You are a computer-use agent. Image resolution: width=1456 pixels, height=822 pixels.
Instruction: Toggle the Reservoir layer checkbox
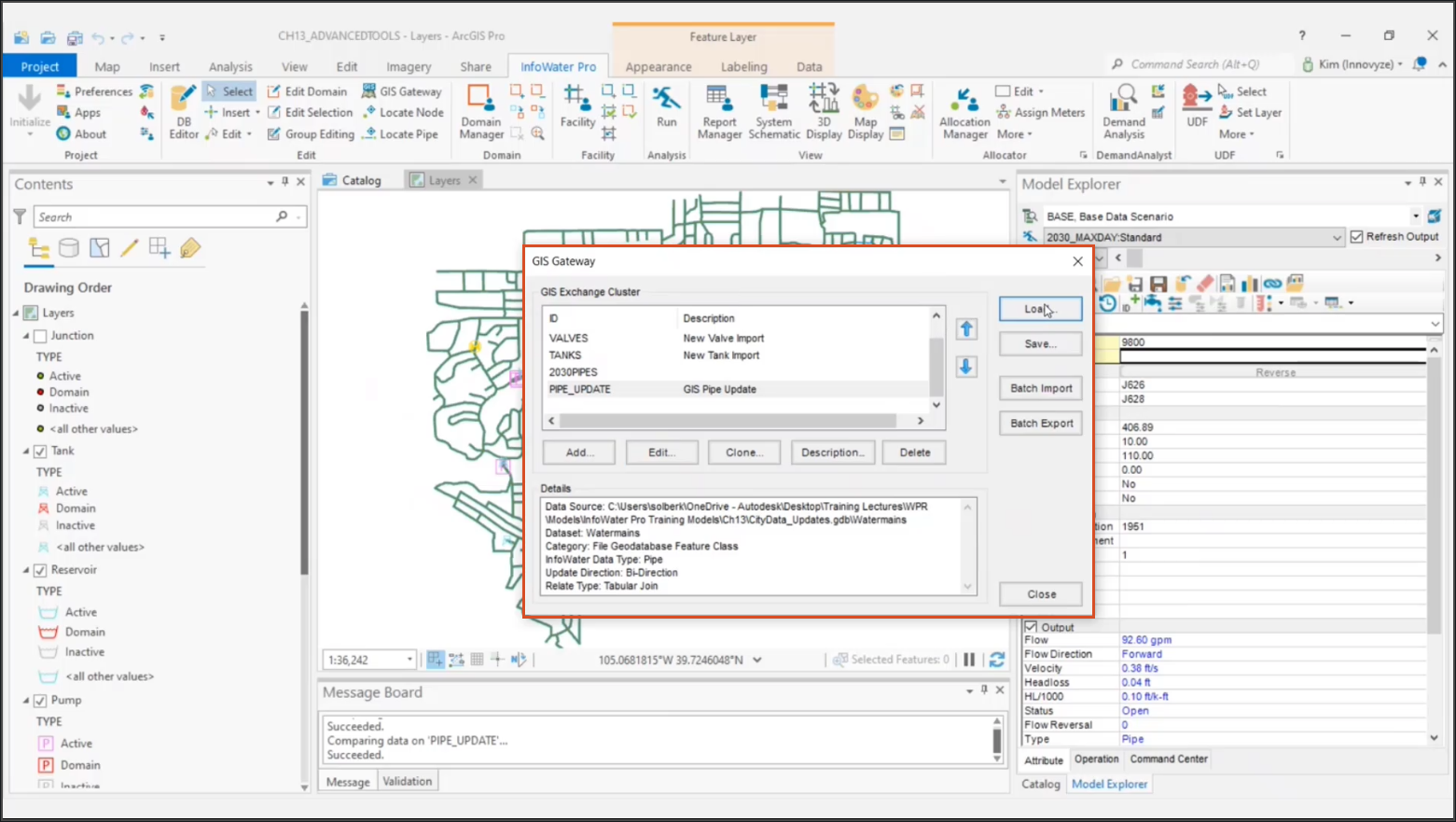pyautogui.click(x=40, y=570)
